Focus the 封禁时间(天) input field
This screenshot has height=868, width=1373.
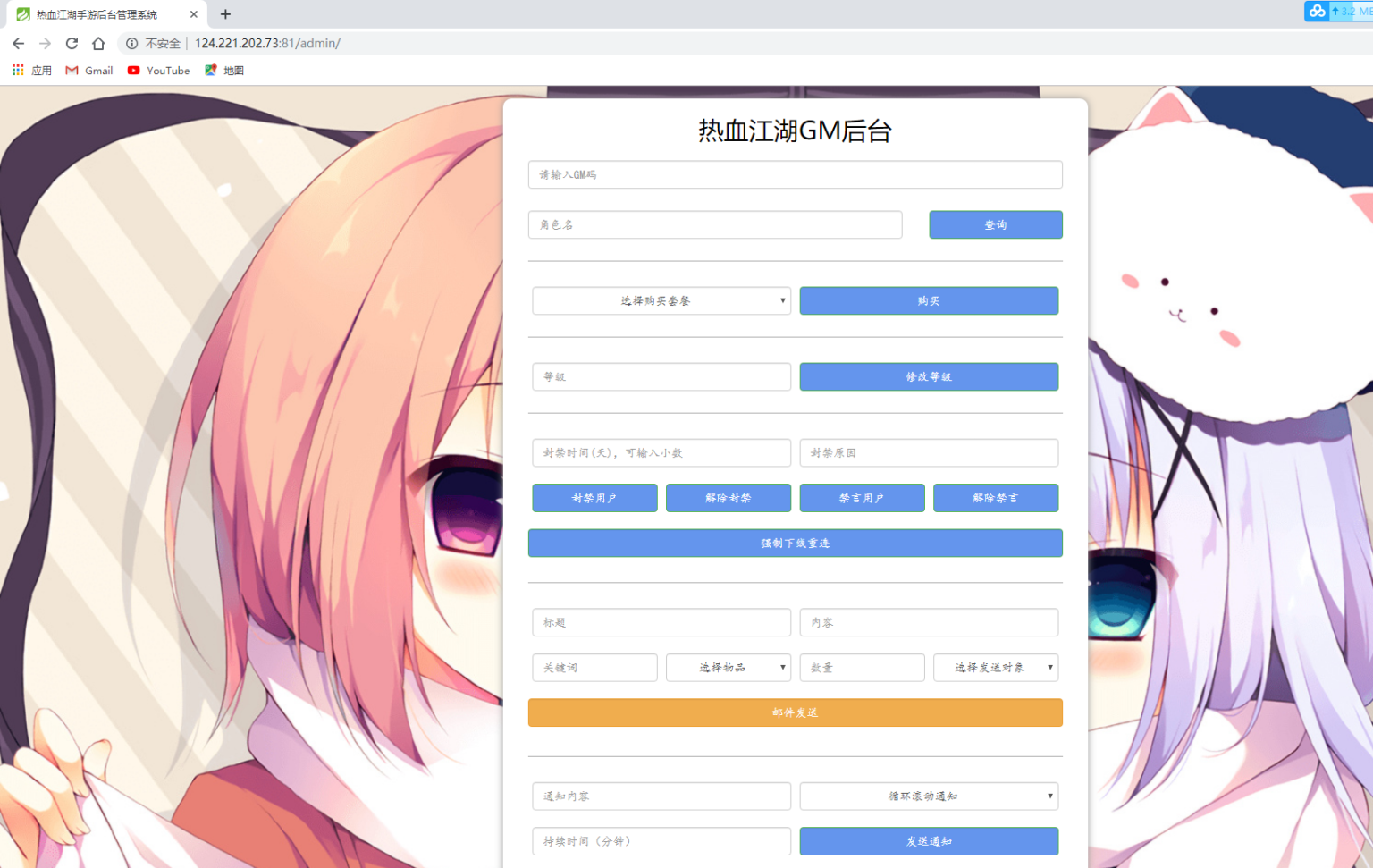coord(661,452)
